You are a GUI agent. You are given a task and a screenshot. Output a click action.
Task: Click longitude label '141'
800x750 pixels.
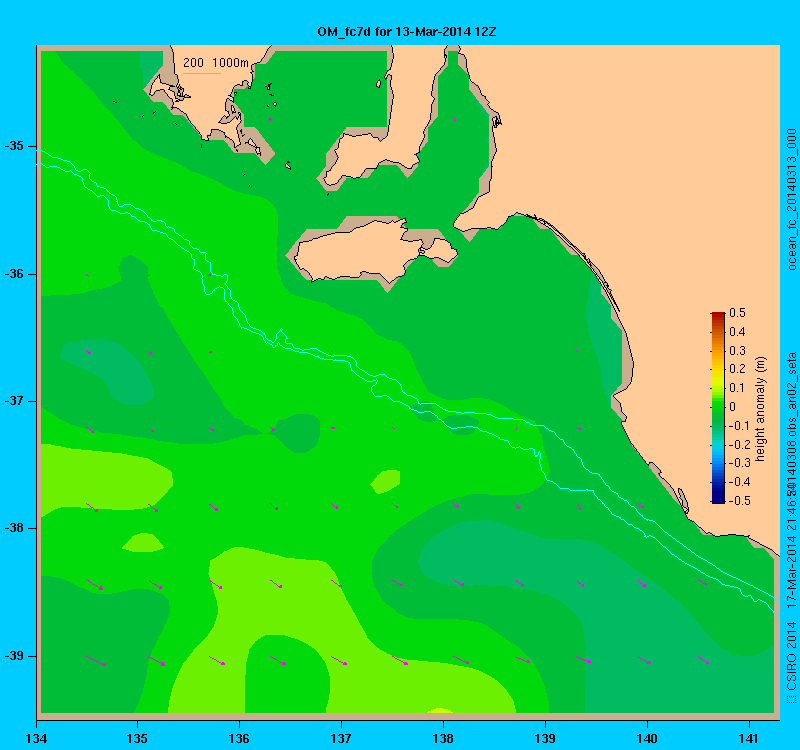[x=749, y=738]
